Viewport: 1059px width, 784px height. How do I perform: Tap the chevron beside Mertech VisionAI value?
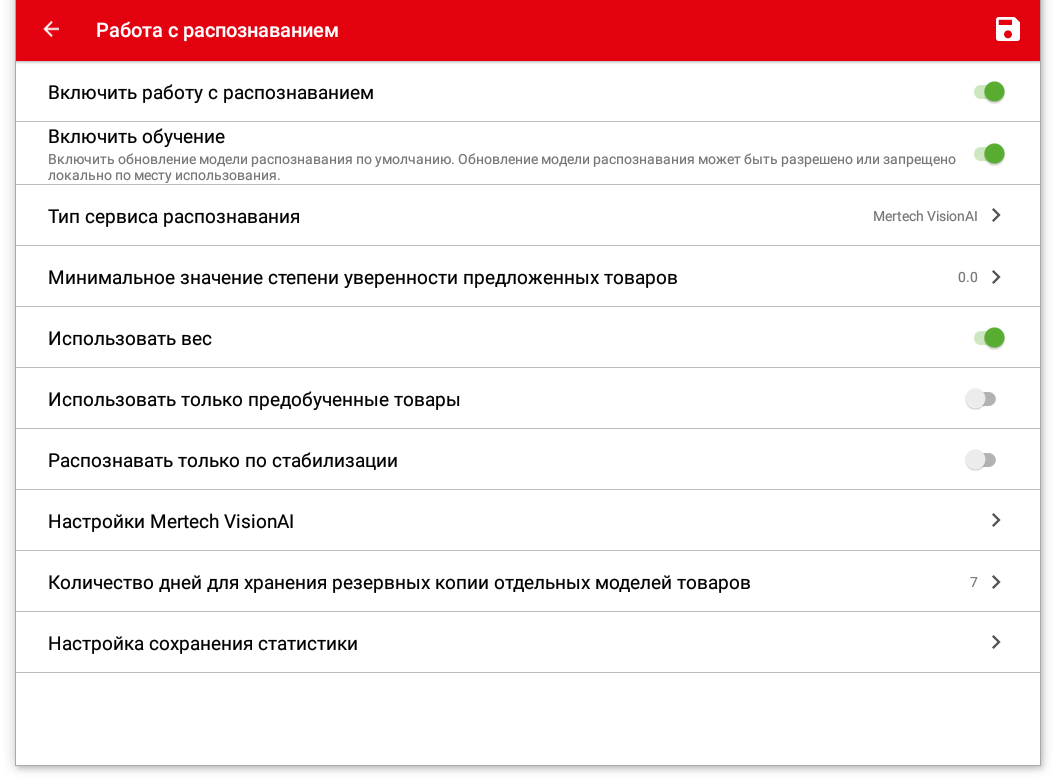pos(995,215)
